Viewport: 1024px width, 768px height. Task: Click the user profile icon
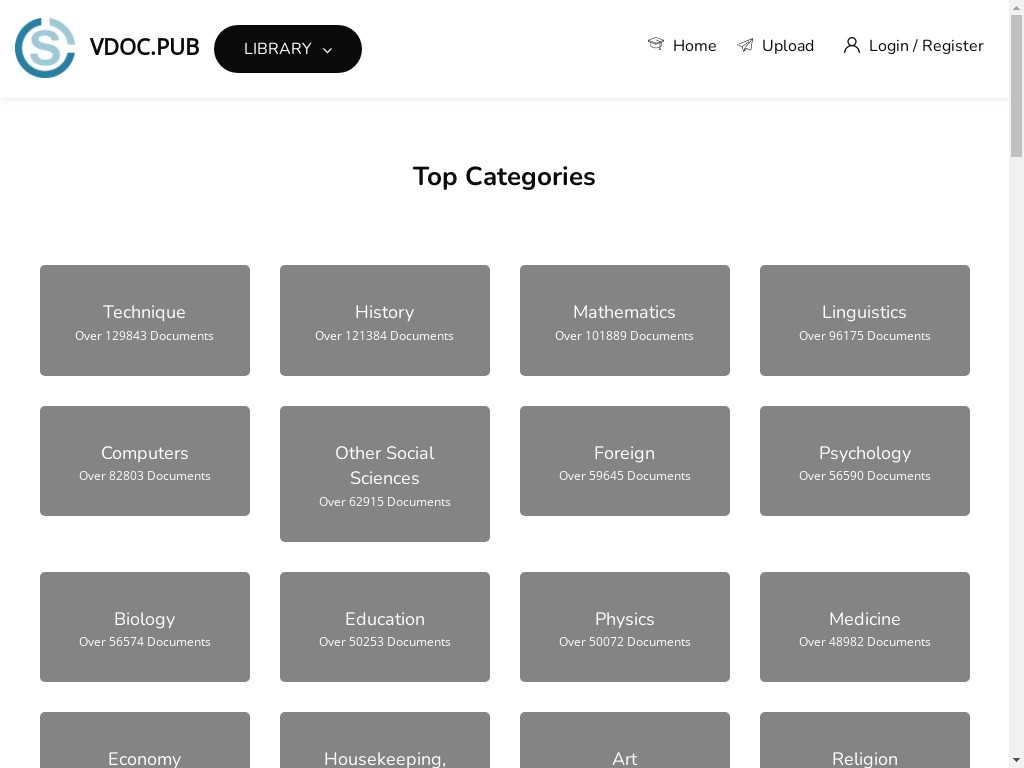tap(851, 45)
